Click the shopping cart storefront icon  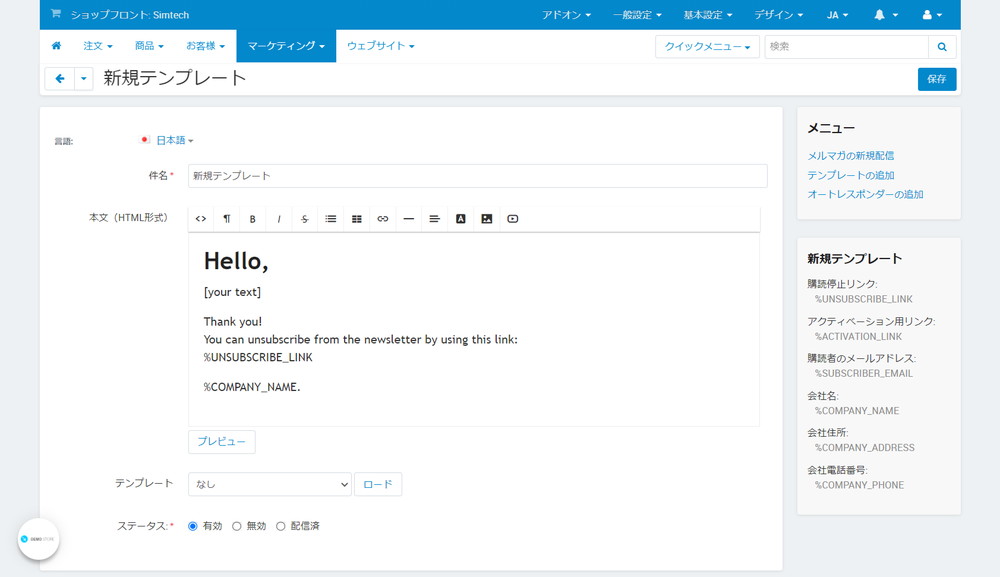[x=56, y=13]
